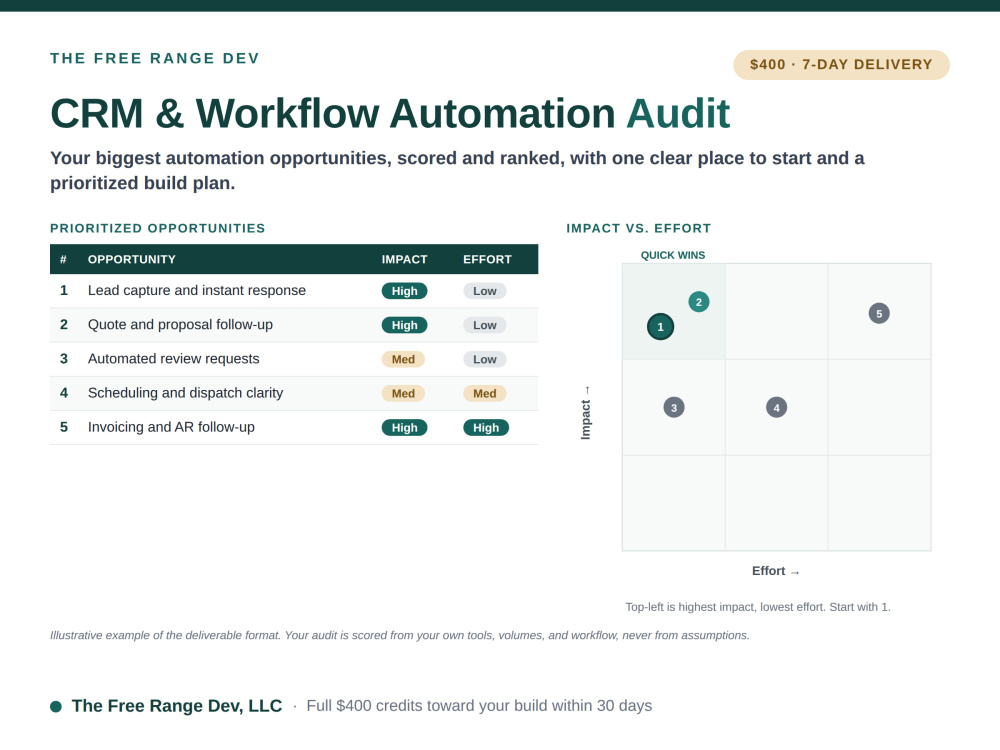Click 'IMPACT VS. EFFORT' section heading
Image resolution: width=1000 pixels, height=750 pixels.
point(638,228)
